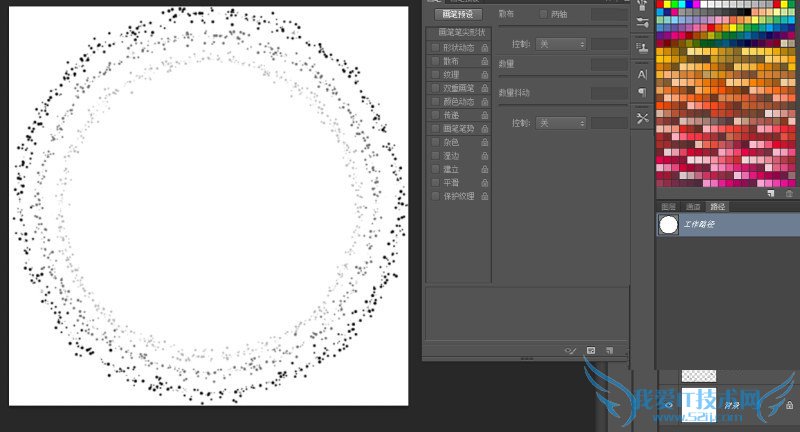Click the 数量抖动 value input field
800x432 pixels.
pyautogui.click(x=609, y=93)
